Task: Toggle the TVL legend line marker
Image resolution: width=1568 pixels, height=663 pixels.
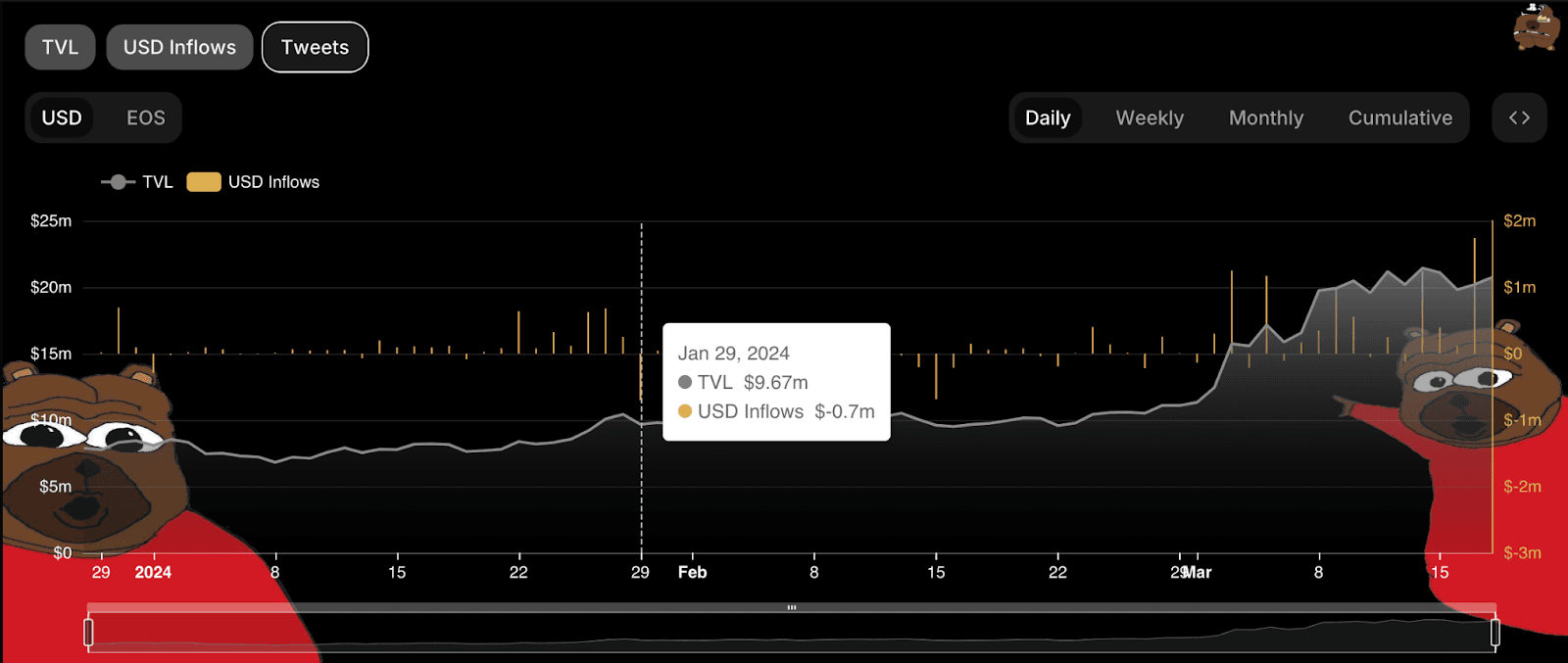Action: click(x=118, y=182)
